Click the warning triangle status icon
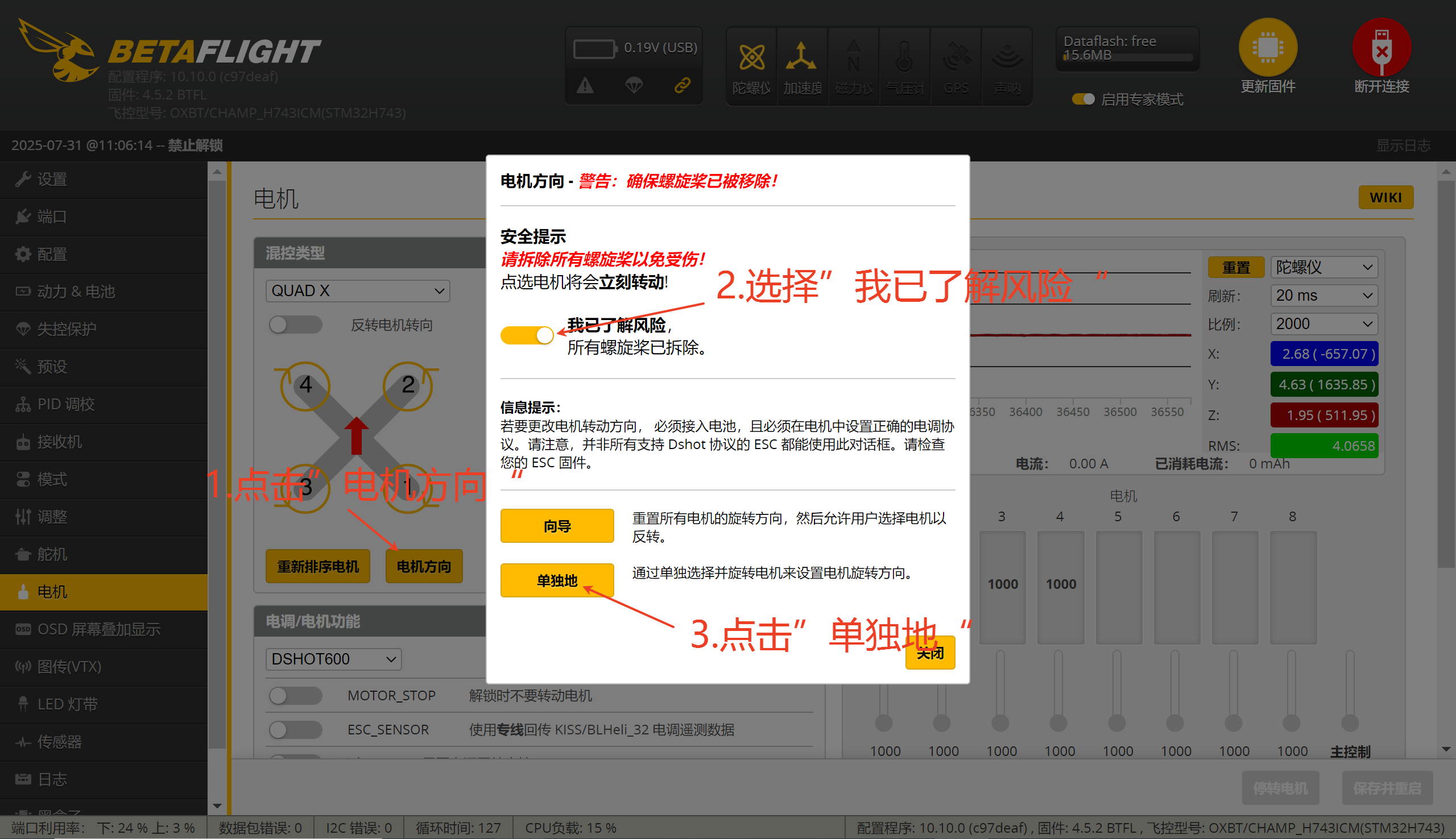Viewport: 1456px width, 839px height. [x=585, y=86]
